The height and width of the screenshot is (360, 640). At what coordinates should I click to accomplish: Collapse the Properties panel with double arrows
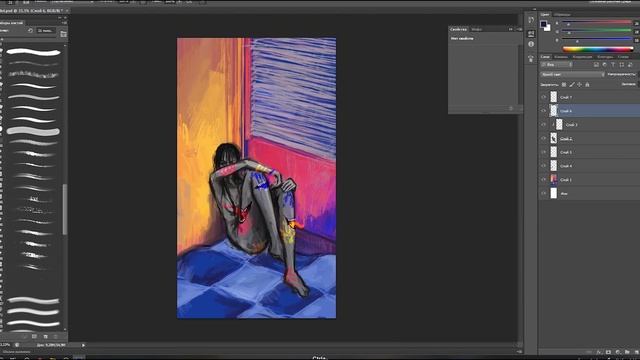511,29
